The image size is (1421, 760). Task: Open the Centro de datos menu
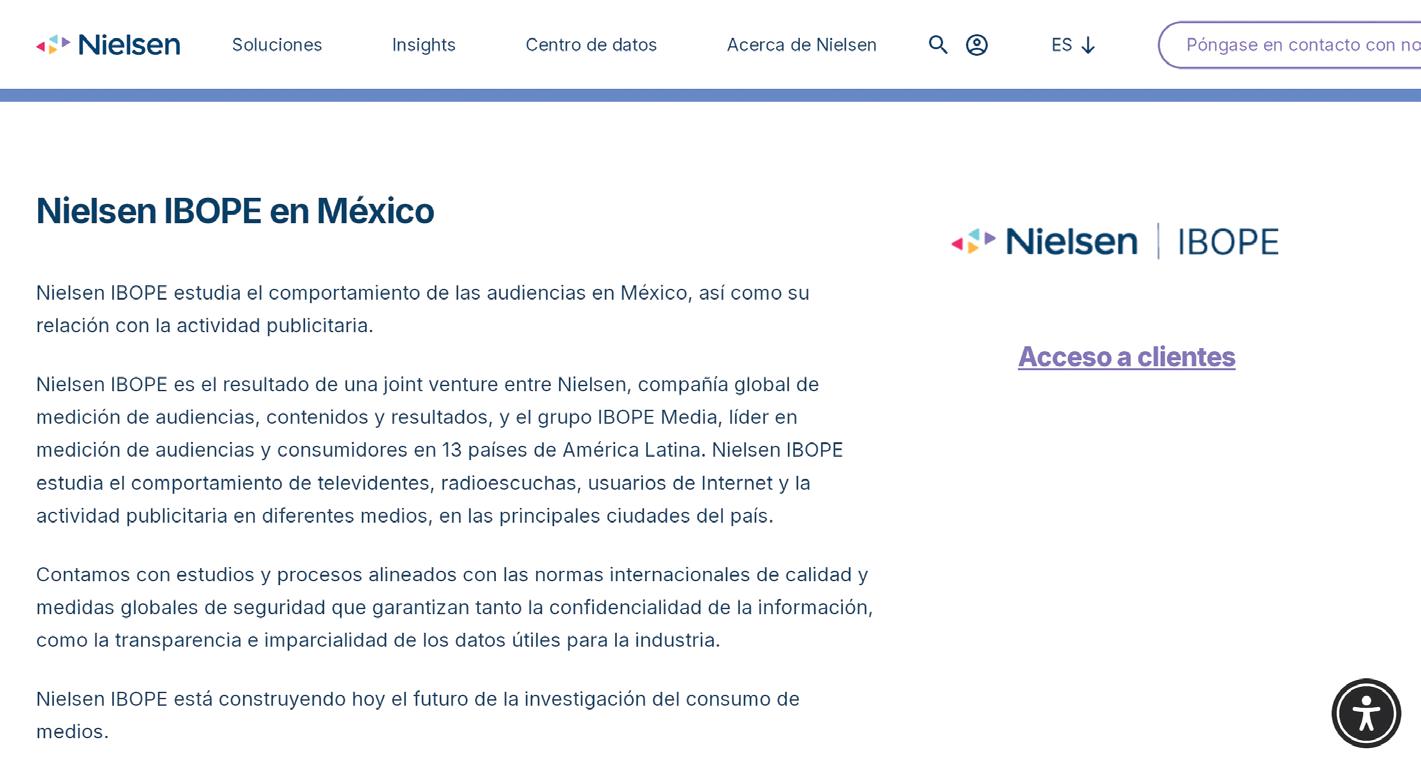(x=591, y=45)
